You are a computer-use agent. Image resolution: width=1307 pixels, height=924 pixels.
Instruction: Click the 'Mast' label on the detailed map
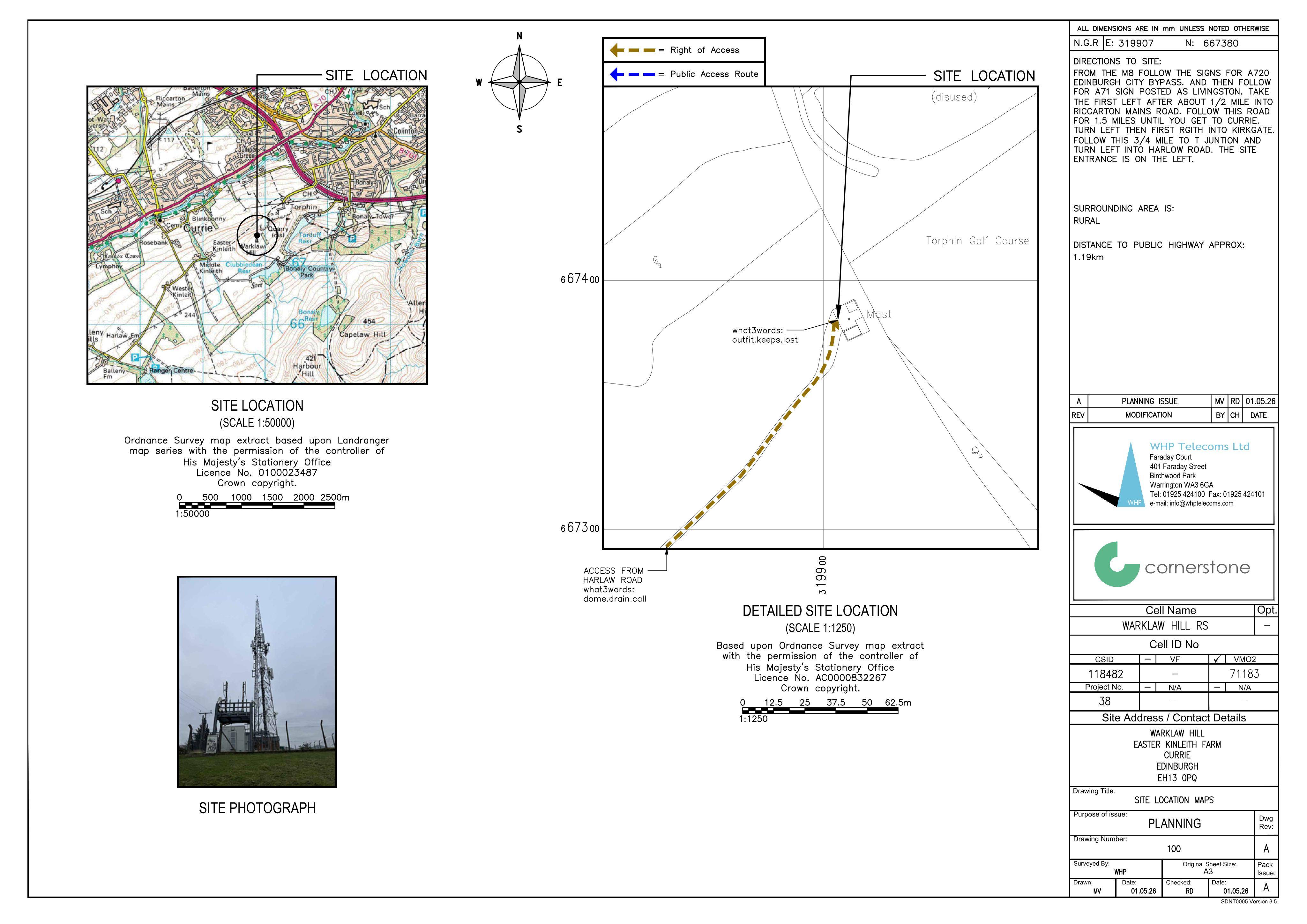(x=879, y=314)
